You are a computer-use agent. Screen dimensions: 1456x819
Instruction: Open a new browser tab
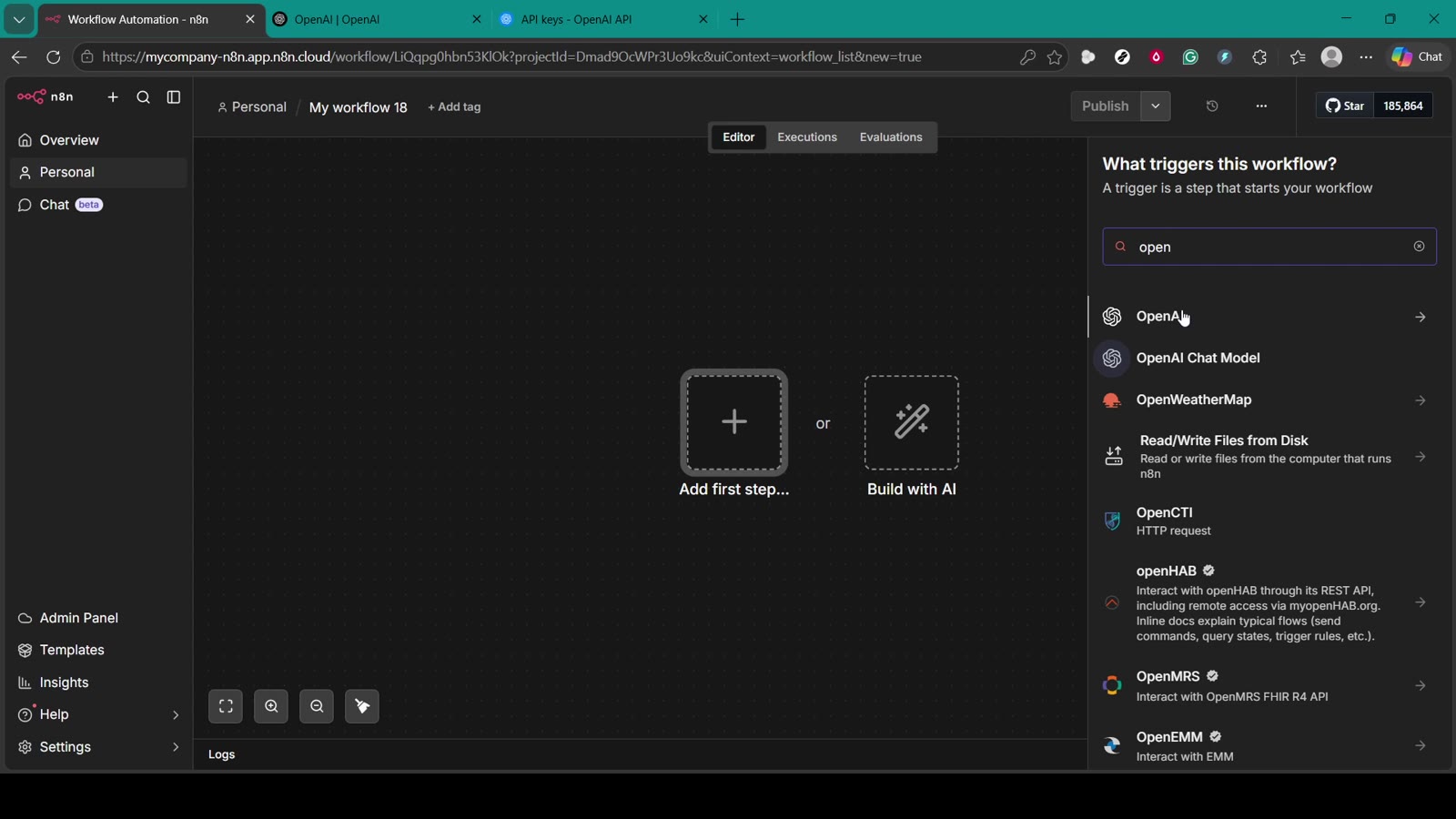738,19
